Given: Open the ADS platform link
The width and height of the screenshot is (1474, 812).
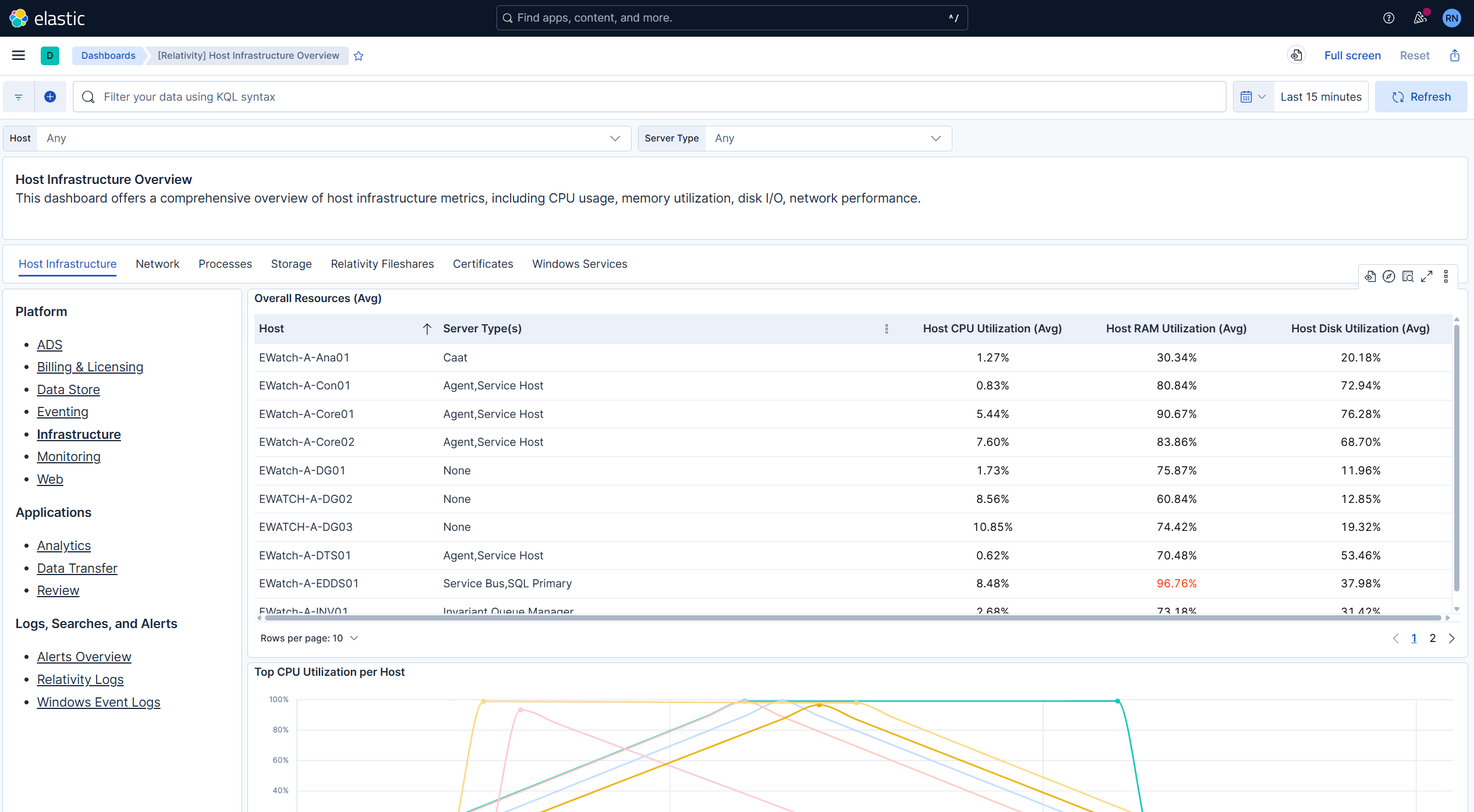Looking at the screenshot, I should tap(49, 345).
